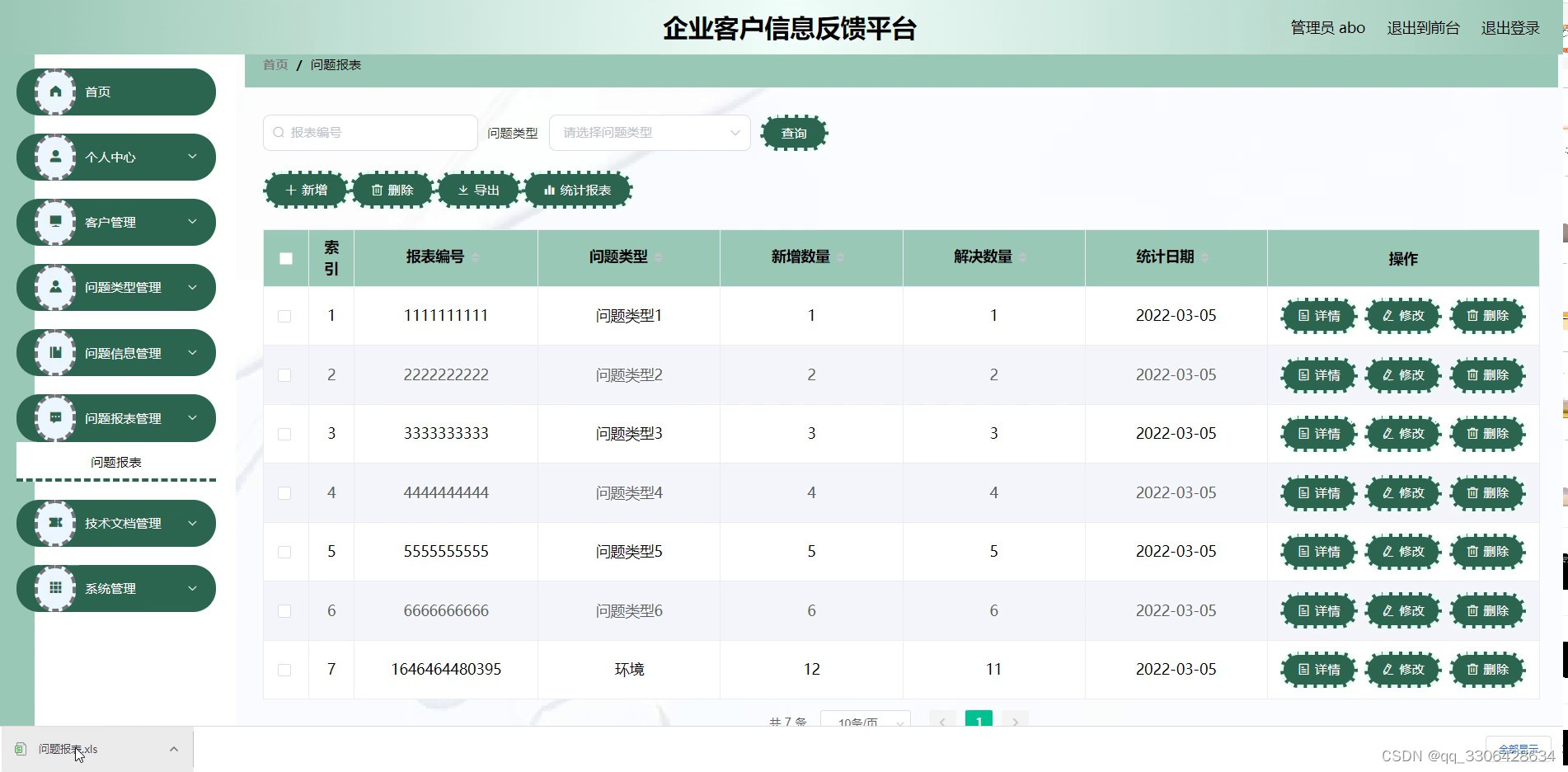Screen dimensions: 1568x772
Task: Check the checkbox for row 7
Action: click(284, 670)
